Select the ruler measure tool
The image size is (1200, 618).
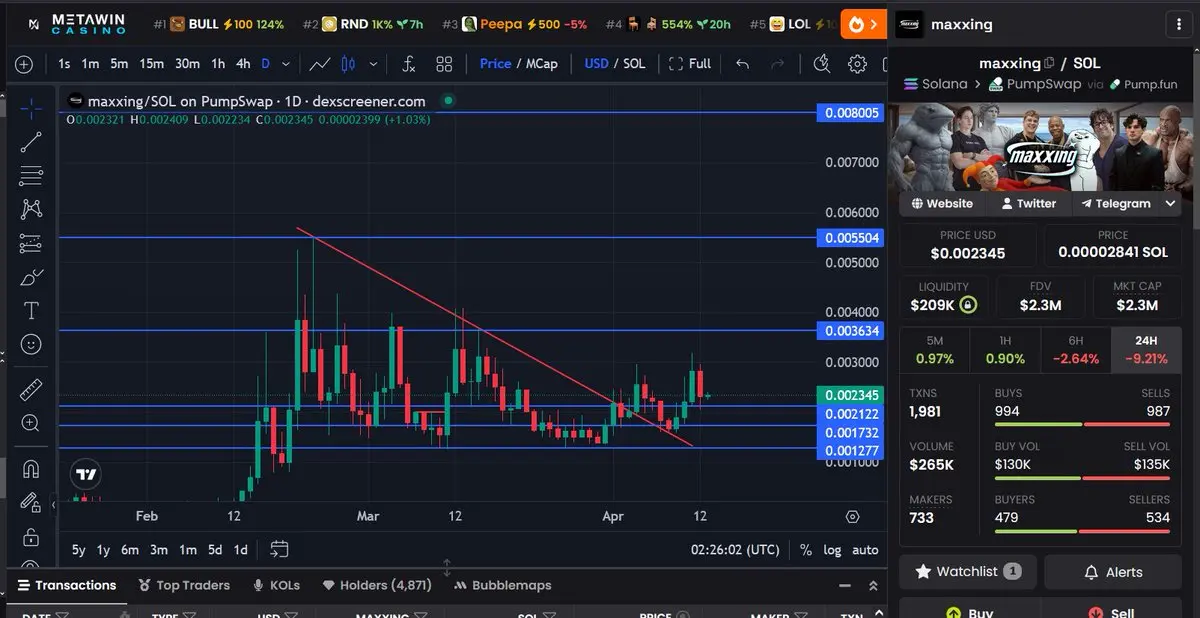click(31, 390)
